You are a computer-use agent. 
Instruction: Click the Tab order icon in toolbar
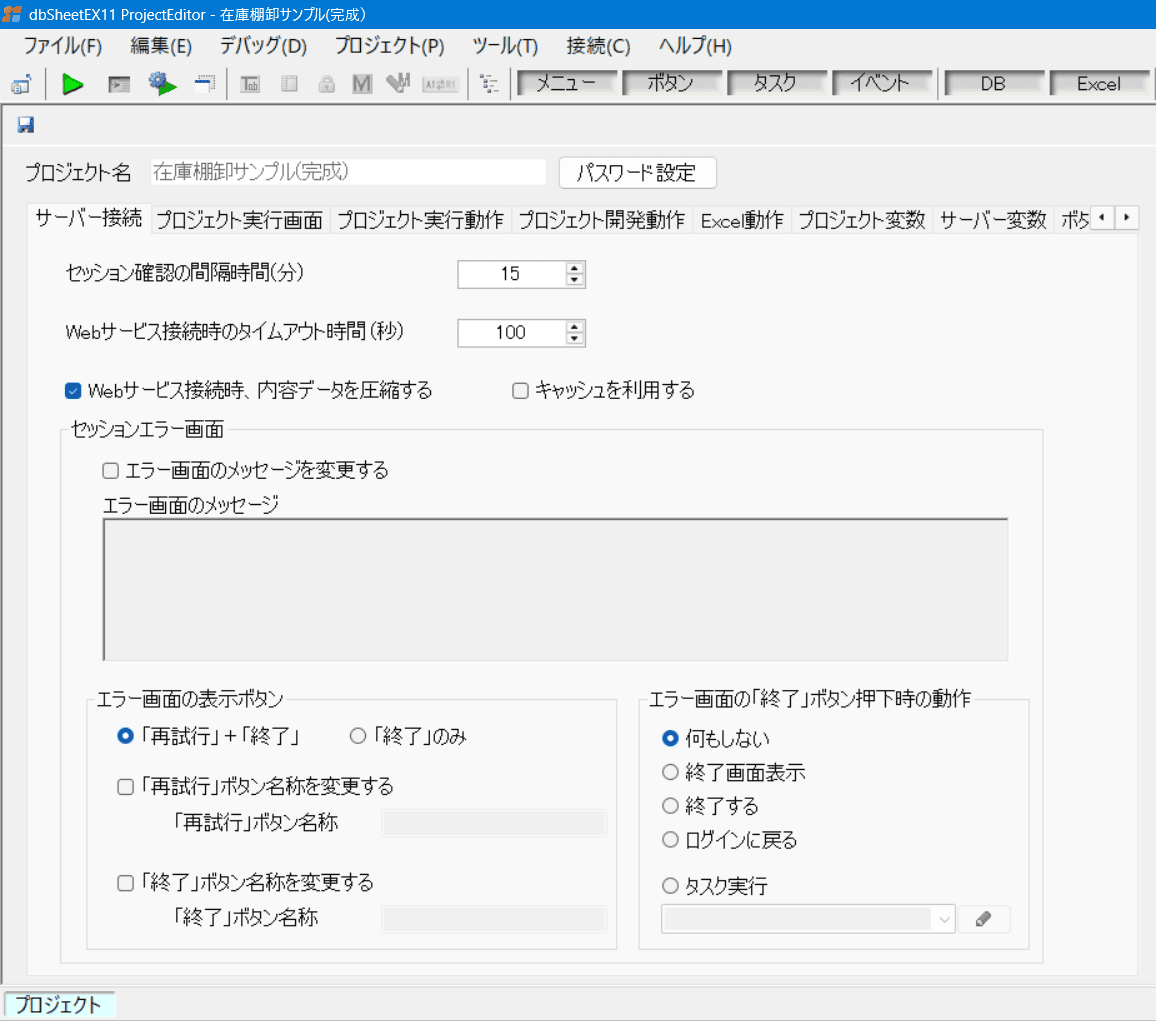pos(251,85)
